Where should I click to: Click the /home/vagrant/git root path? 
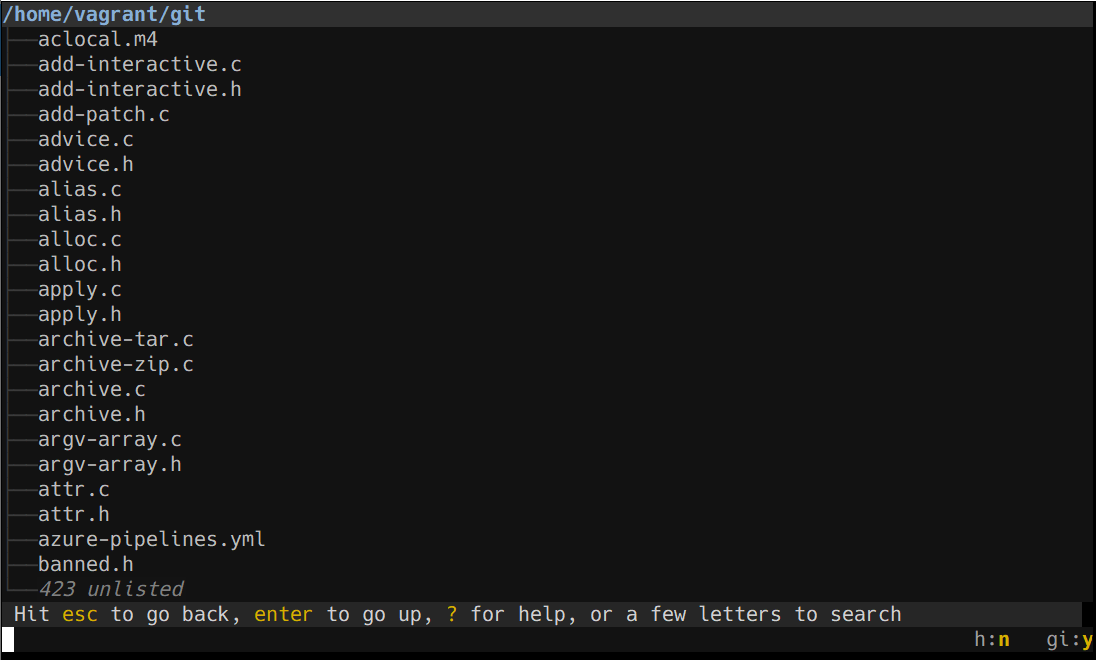104,14
